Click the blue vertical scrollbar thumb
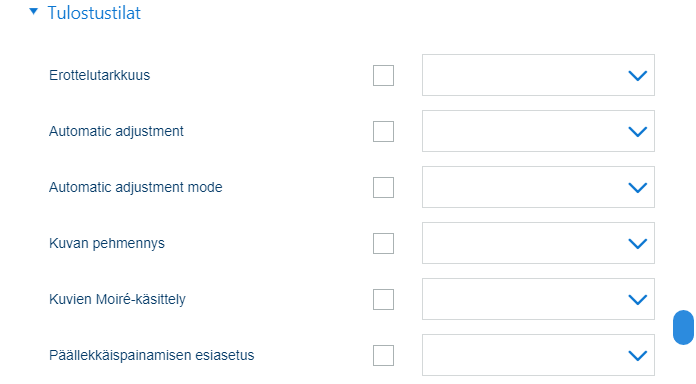 tap(684, 327)
